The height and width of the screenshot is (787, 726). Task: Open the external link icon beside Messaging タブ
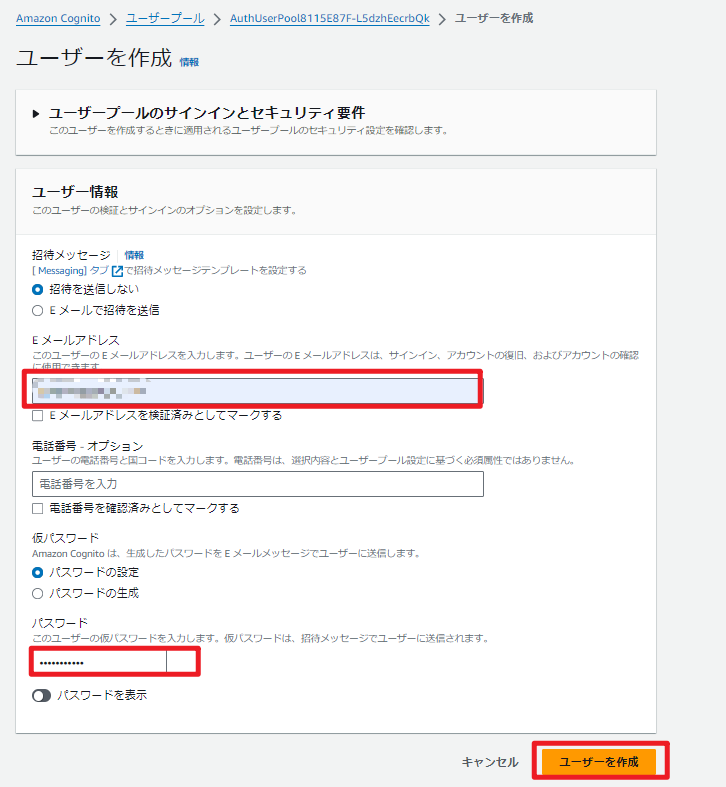(x=117, y=271)
